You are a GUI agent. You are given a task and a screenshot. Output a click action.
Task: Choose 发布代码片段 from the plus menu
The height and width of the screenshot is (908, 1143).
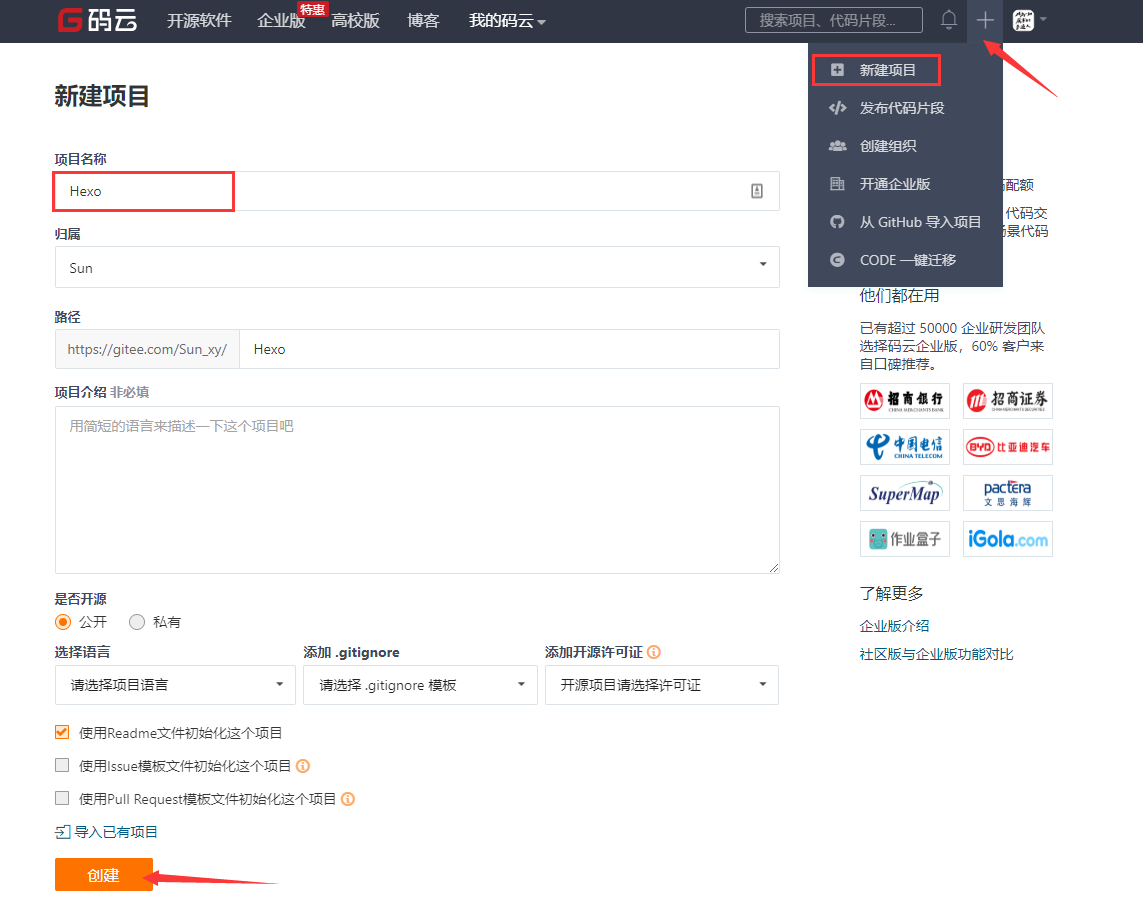905,108
